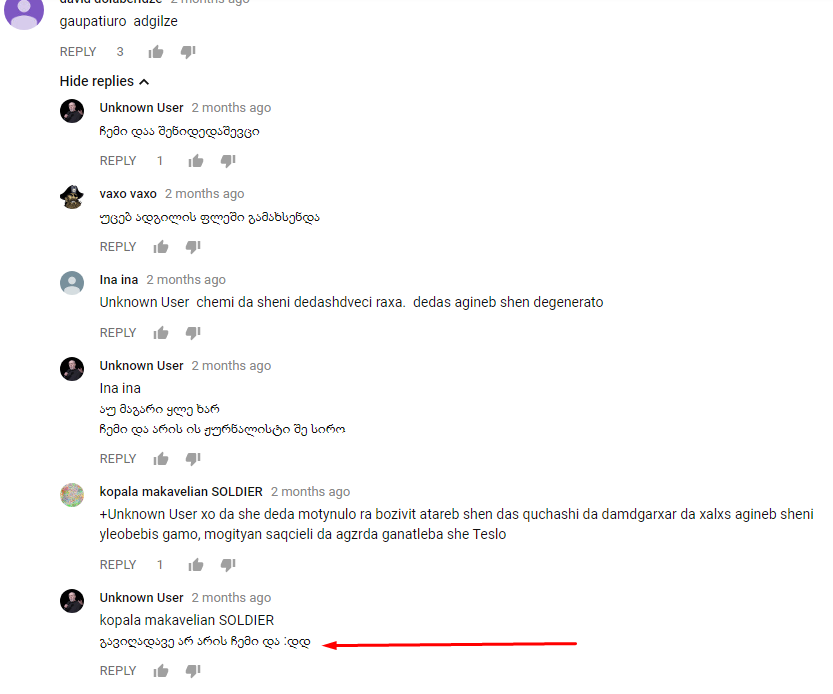Like vaxo vaxo's reply
This screenshot has height=694, width=833.
coord(160,247)
